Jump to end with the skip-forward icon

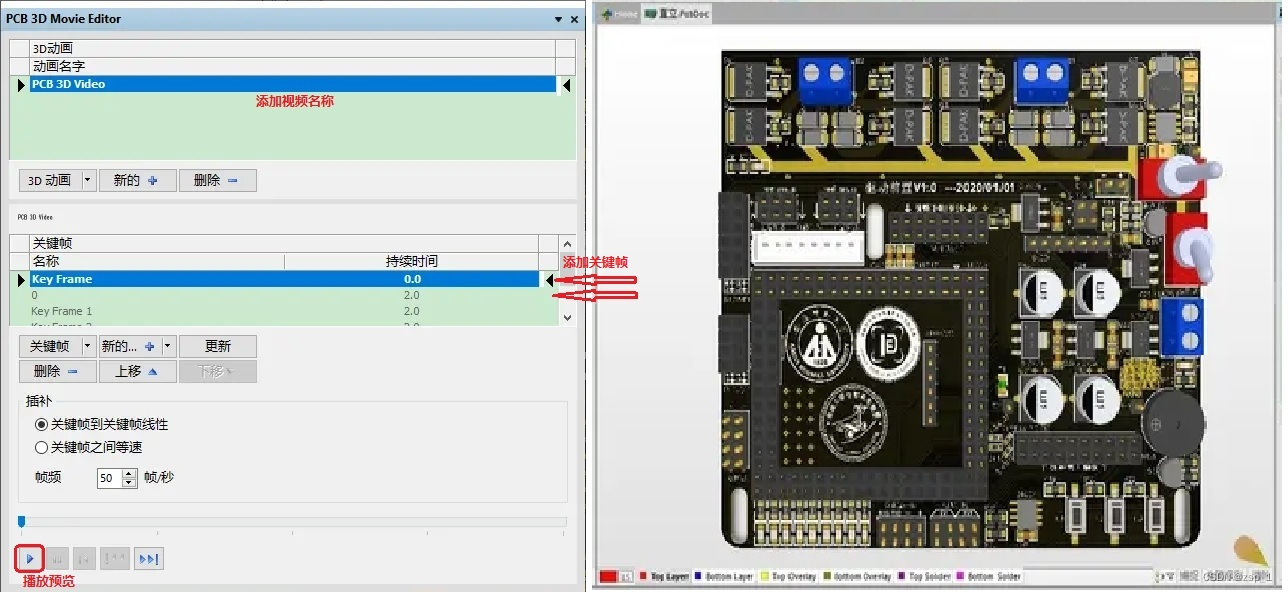point(148,559)
